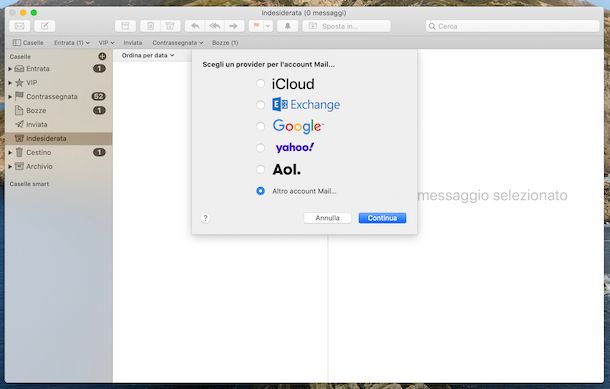Select Entrata mailbox in sidebar
Viewport: 610px width, 389px height.
[58, 68]
